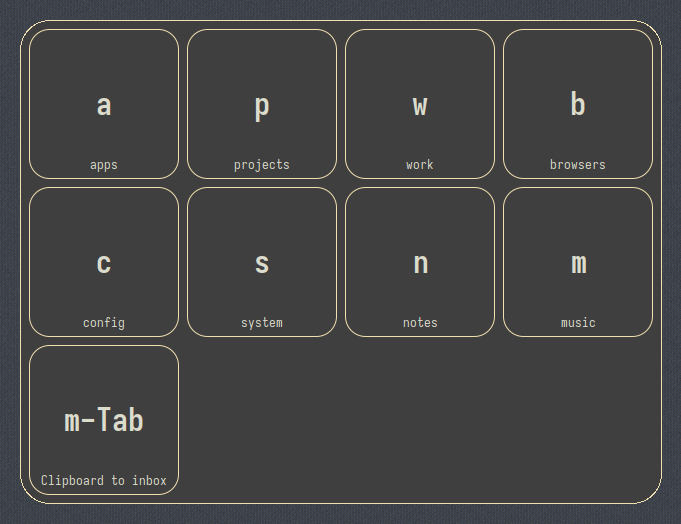Click the large 's' key letter
Viewport: 681px width, 524px height.
click(x=262, y=263)
